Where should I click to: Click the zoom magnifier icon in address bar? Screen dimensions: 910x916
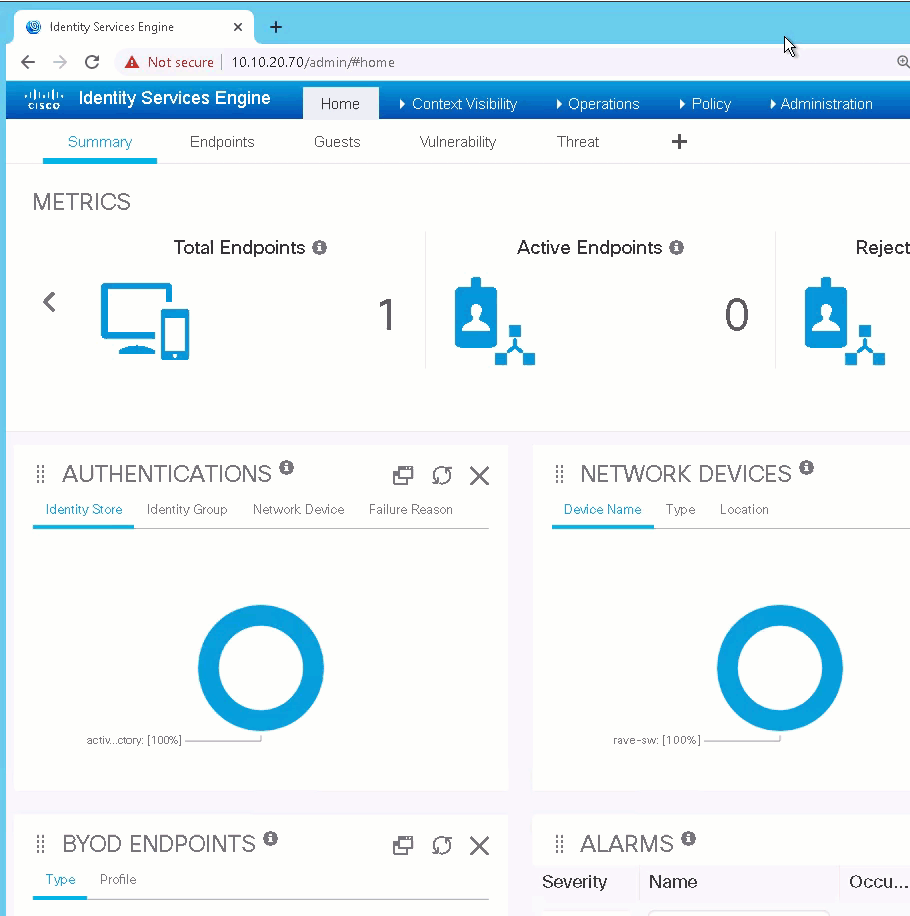tap(902, 62)
